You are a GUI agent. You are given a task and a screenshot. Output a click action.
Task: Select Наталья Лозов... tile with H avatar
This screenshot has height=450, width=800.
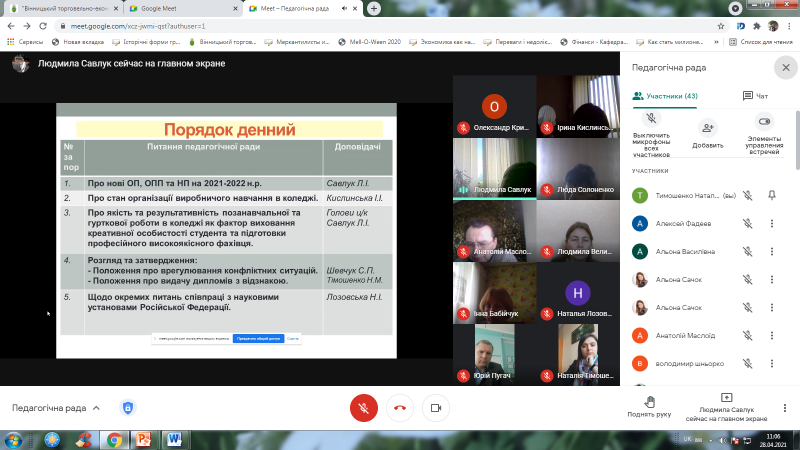(x=578, y=293)
